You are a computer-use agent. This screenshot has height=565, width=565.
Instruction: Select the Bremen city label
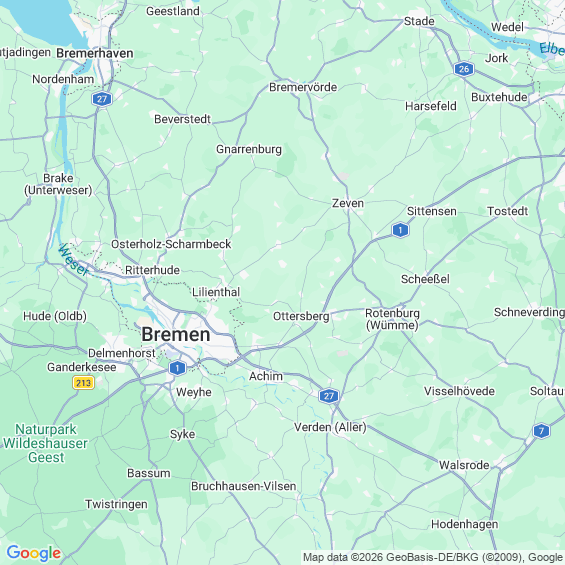coord(176,334)
